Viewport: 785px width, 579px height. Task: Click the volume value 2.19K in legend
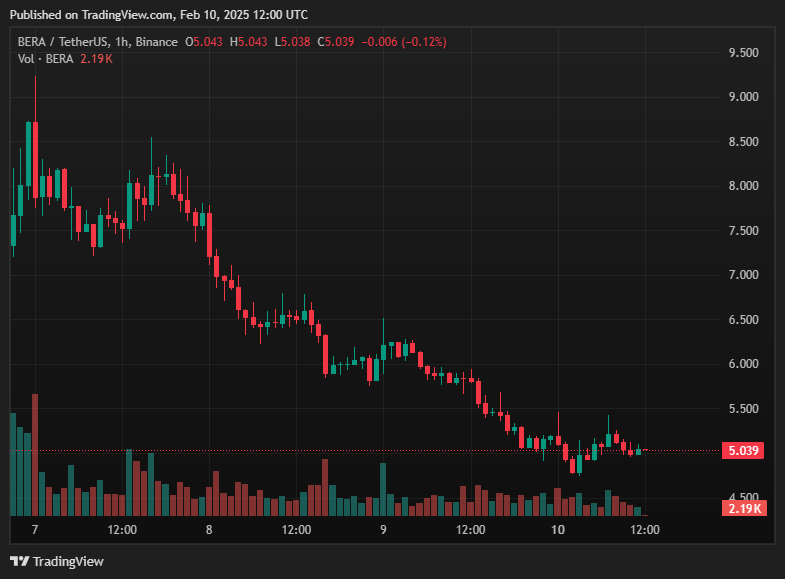click(x=97, y=59)
